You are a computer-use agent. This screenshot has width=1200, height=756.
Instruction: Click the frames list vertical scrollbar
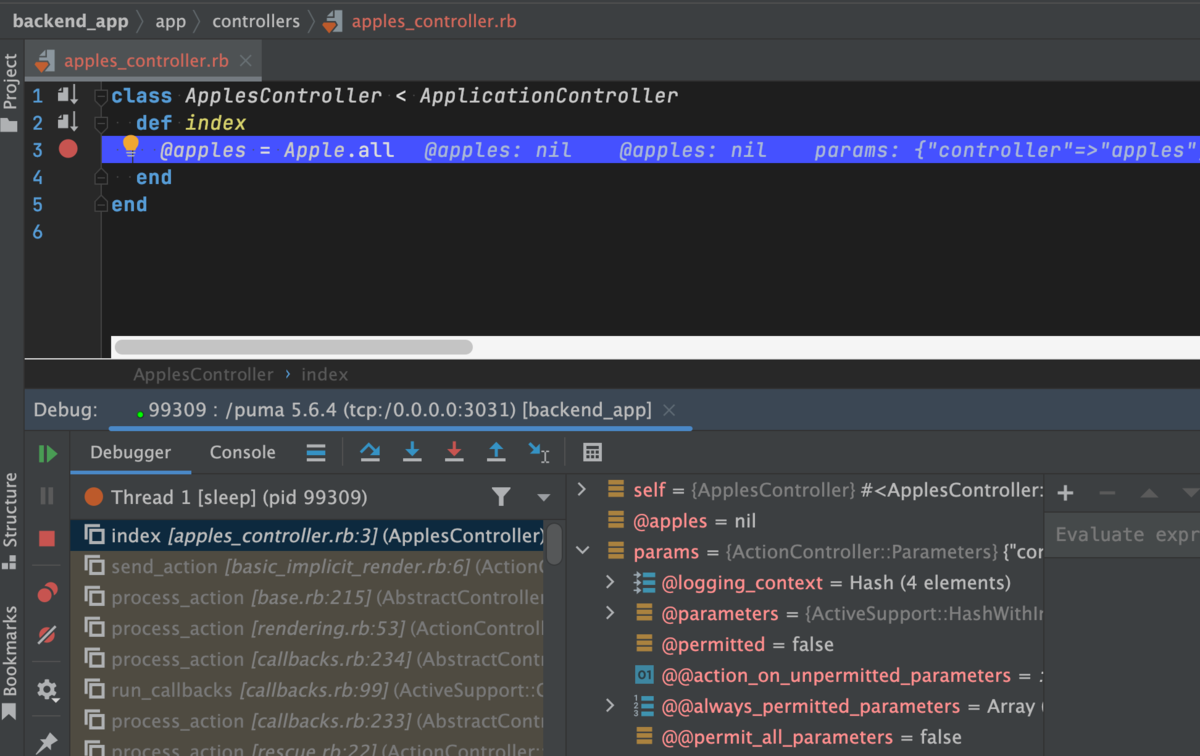[x=554, y=545]
